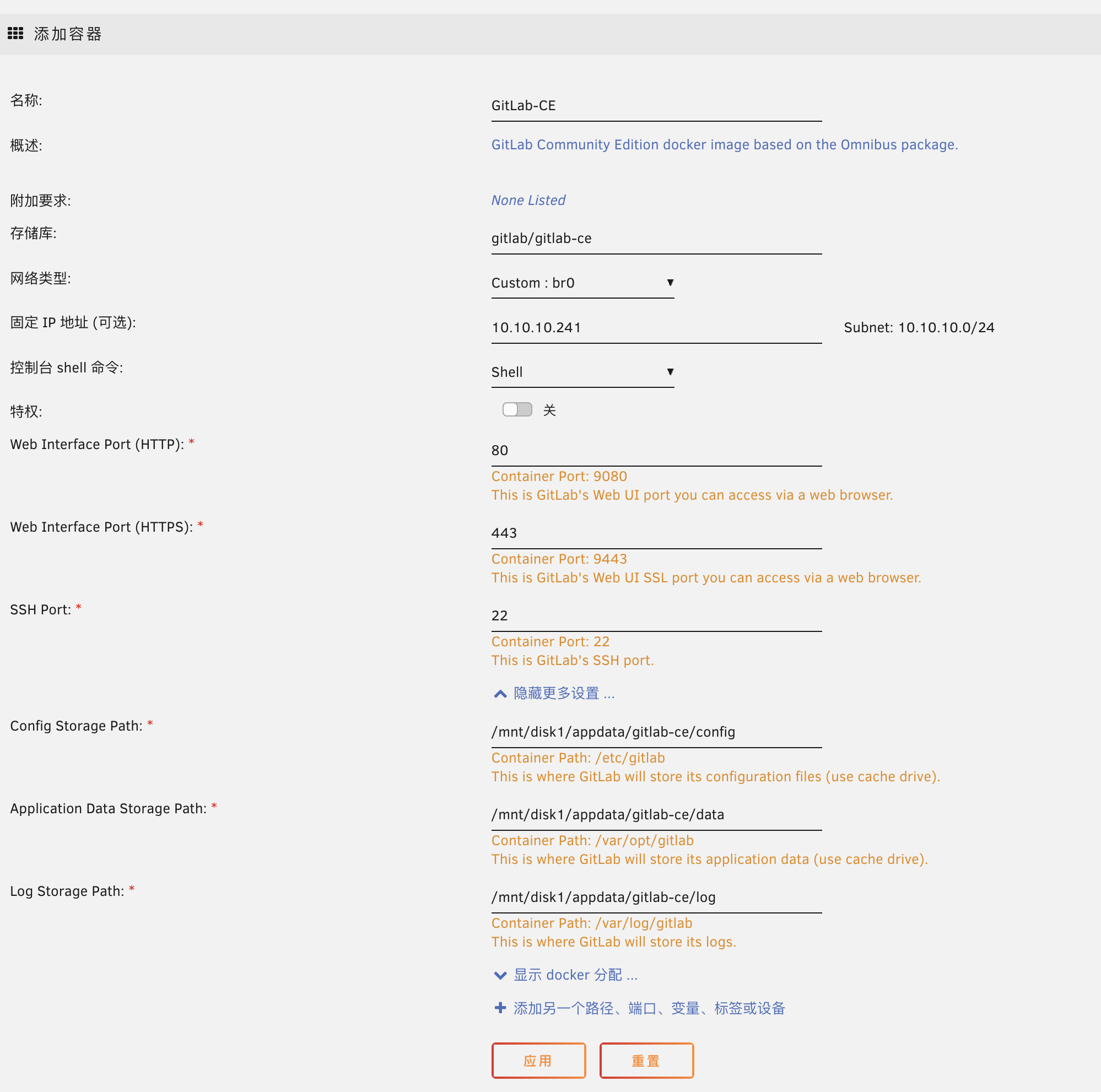Click the Container Port: 22 text
Screen dimensions: 1101x1092
(x=550, y=641)
